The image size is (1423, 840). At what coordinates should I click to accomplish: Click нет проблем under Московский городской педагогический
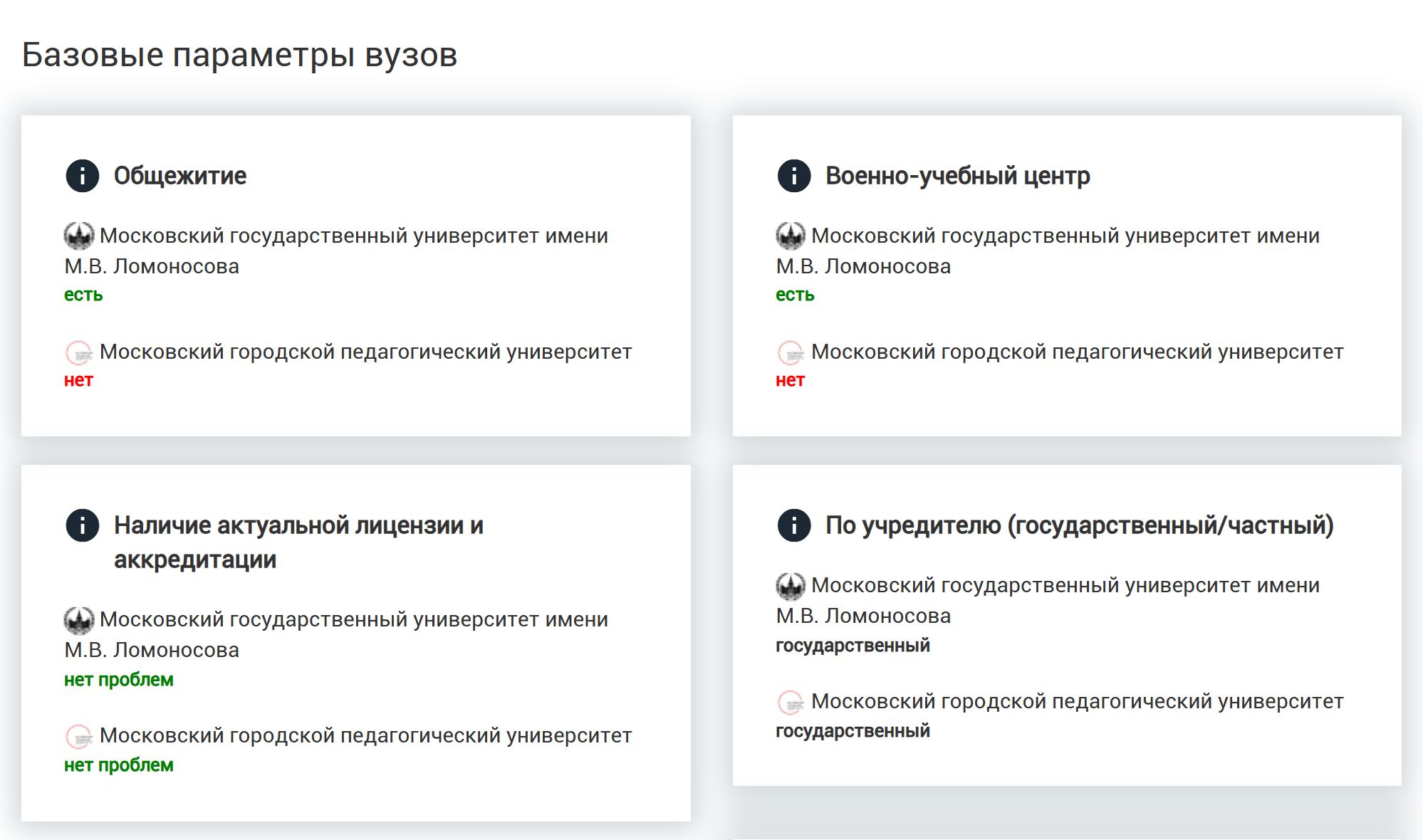(x=119, y=765)
